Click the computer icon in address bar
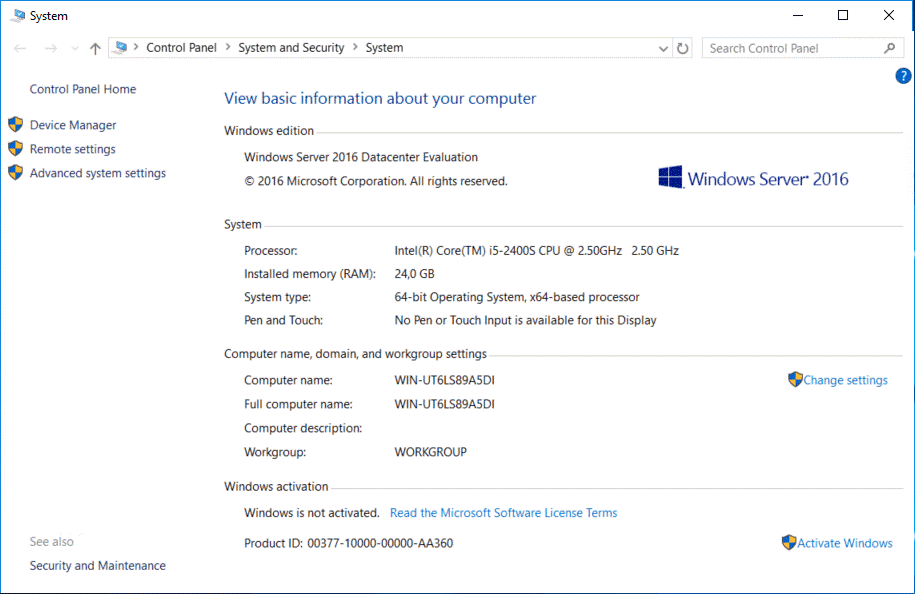Image resolution: width=915 pixels, height=594 pixels. [121, 47]
